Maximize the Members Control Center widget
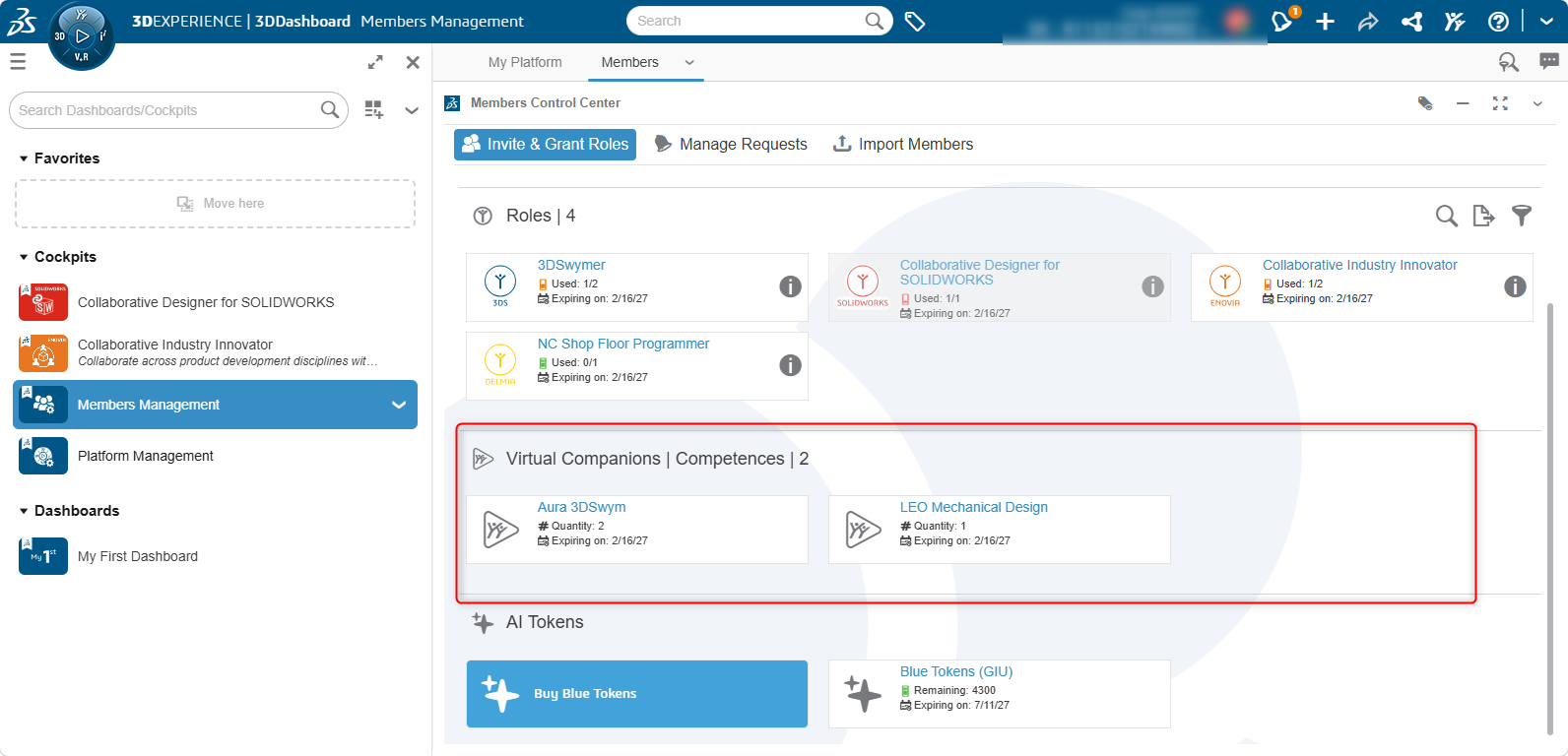 [x=1500, y=103]
